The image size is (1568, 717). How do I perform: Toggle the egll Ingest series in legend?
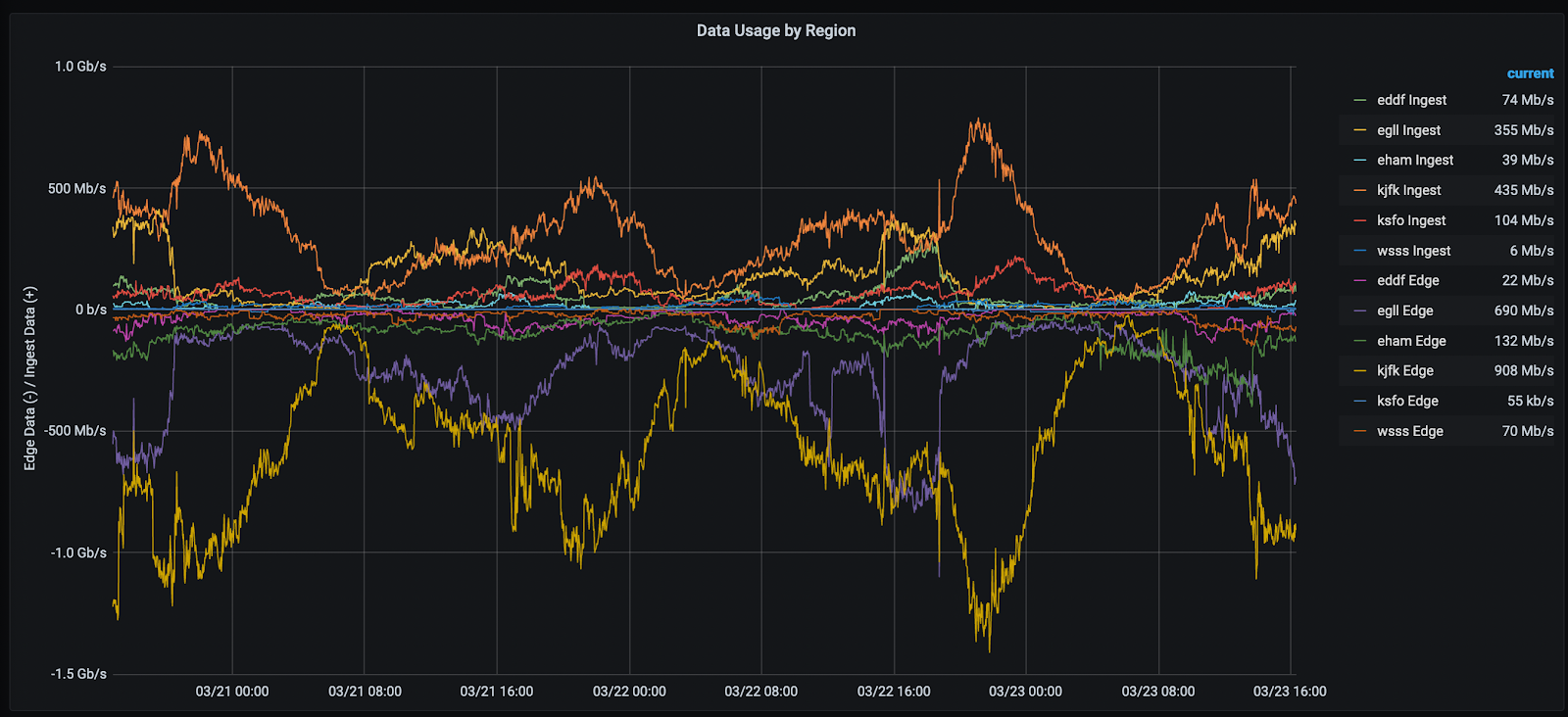(x=1408, y=130)
